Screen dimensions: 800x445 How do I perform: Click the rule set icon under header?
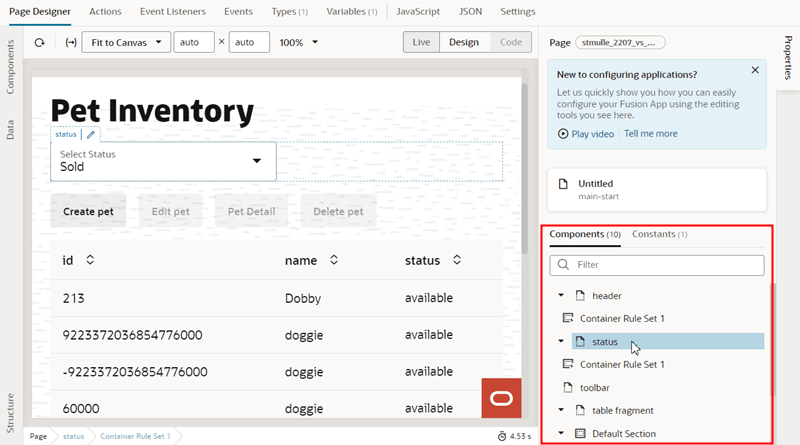[568, 318]
